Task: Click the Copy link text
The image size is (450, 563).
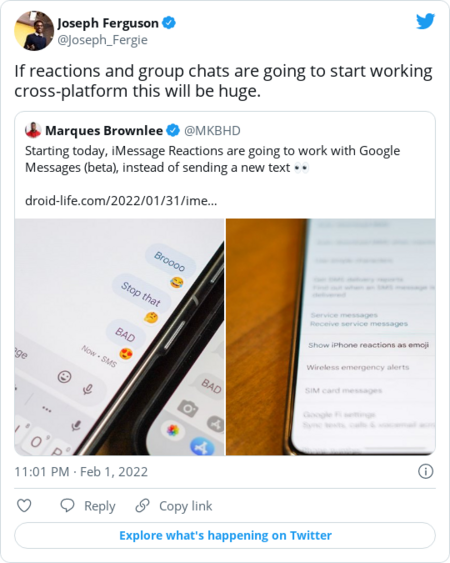Action: click(186, 506)
